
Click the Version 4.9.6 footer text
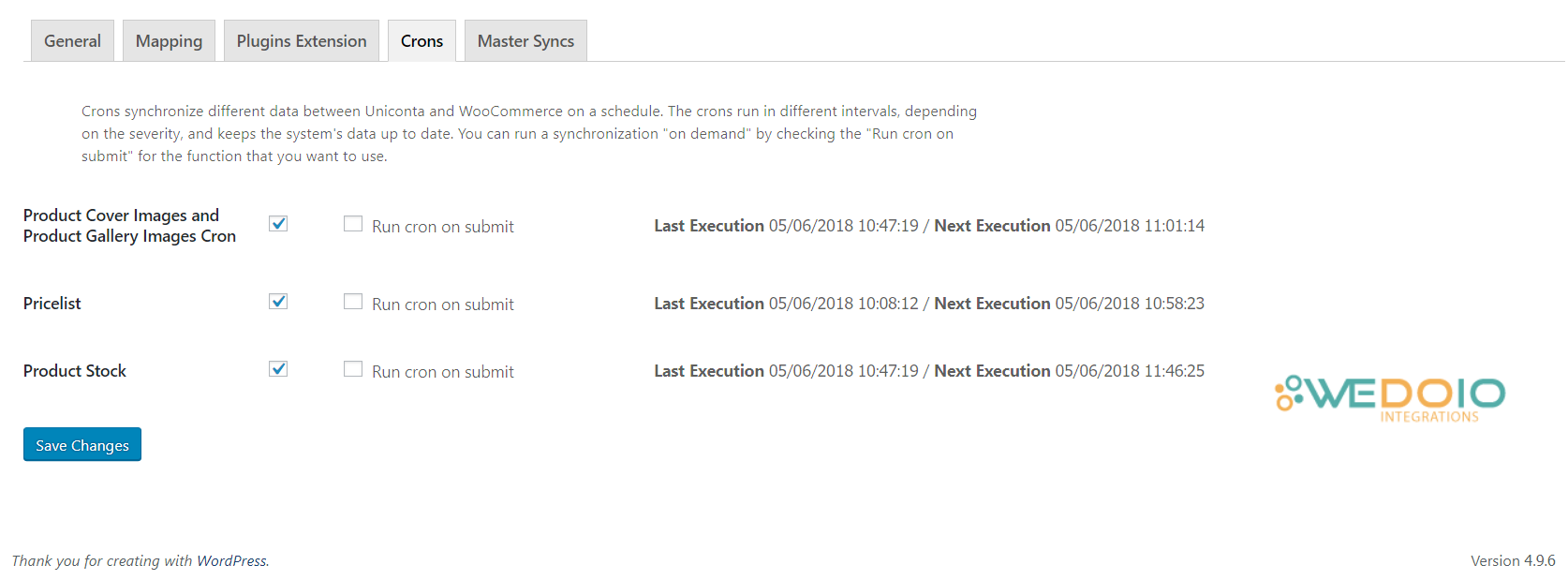(1512, 561)
